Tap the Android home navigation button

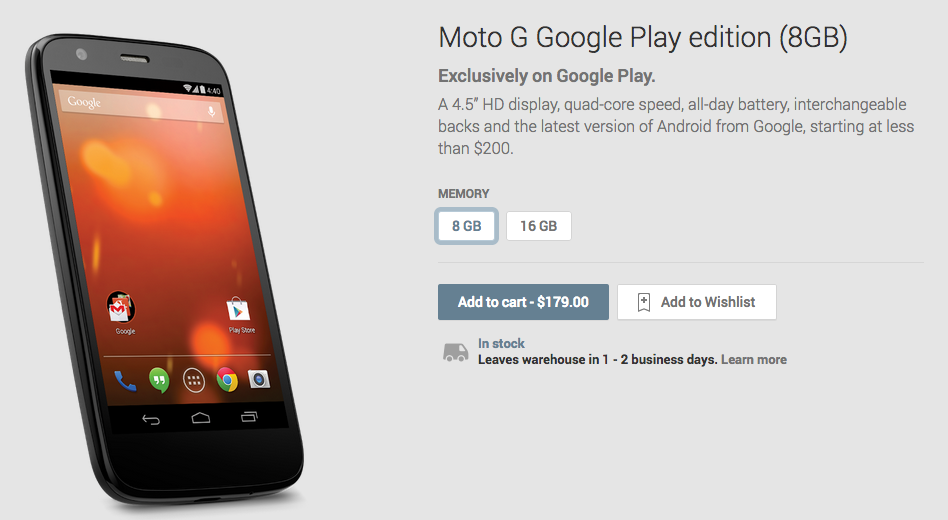coord(201,418)
